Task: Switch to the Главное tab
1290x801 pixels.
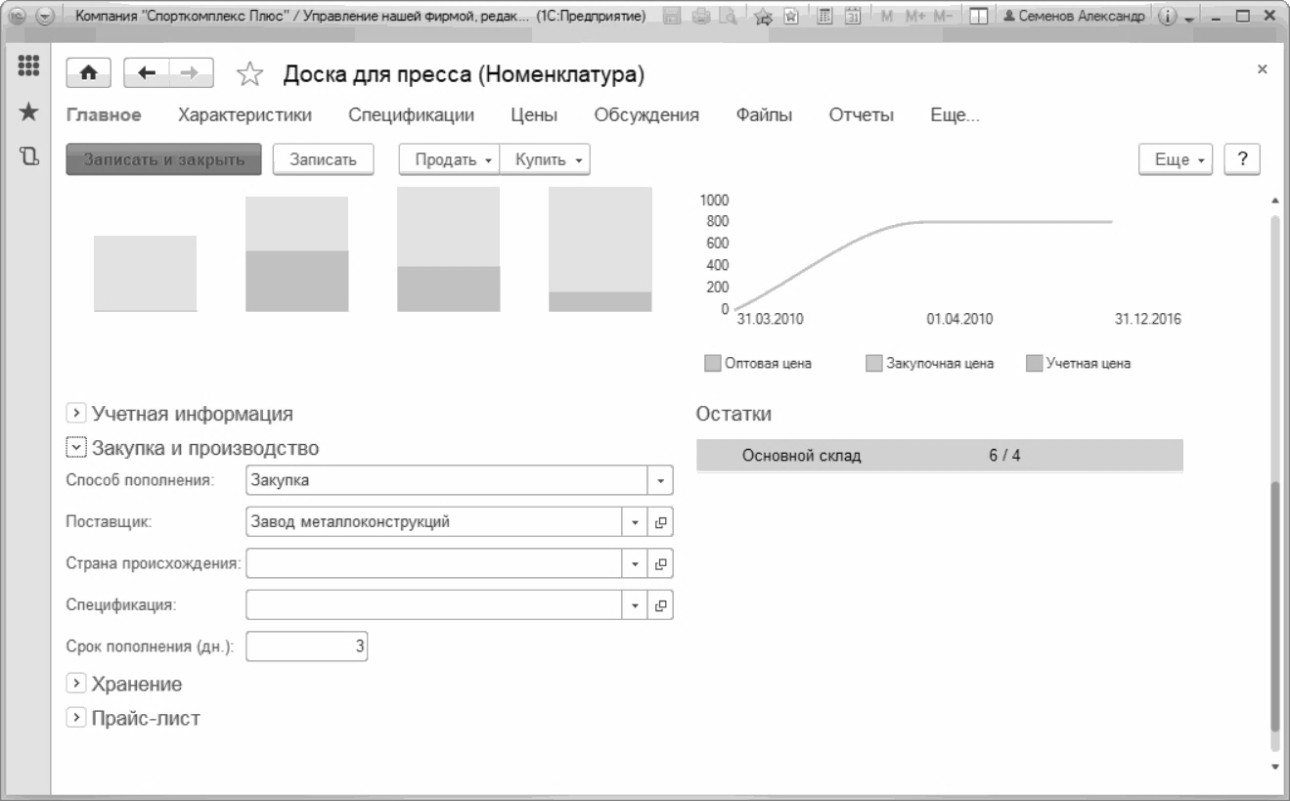Action: point(103,116)
